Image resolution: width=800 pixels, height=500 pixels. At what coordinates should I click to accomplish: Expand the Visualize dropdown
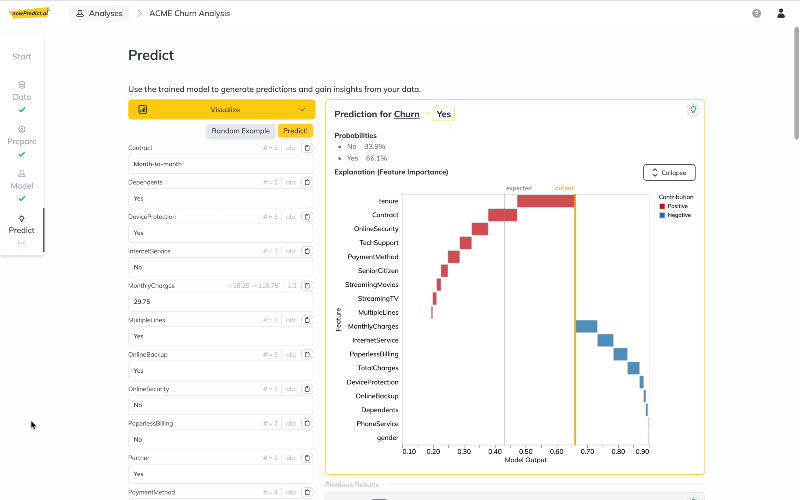221,110
